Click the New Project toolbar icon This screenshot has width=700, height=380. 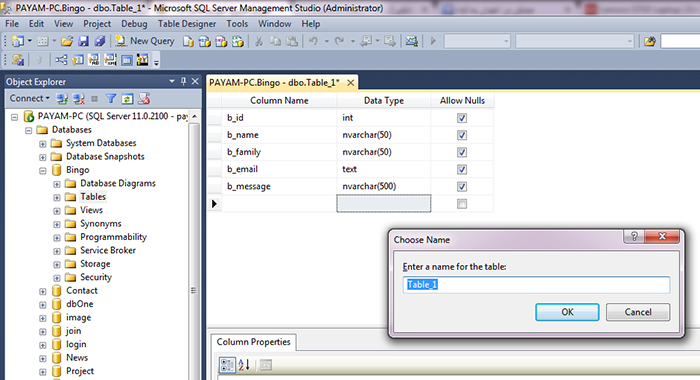[18, 41]
